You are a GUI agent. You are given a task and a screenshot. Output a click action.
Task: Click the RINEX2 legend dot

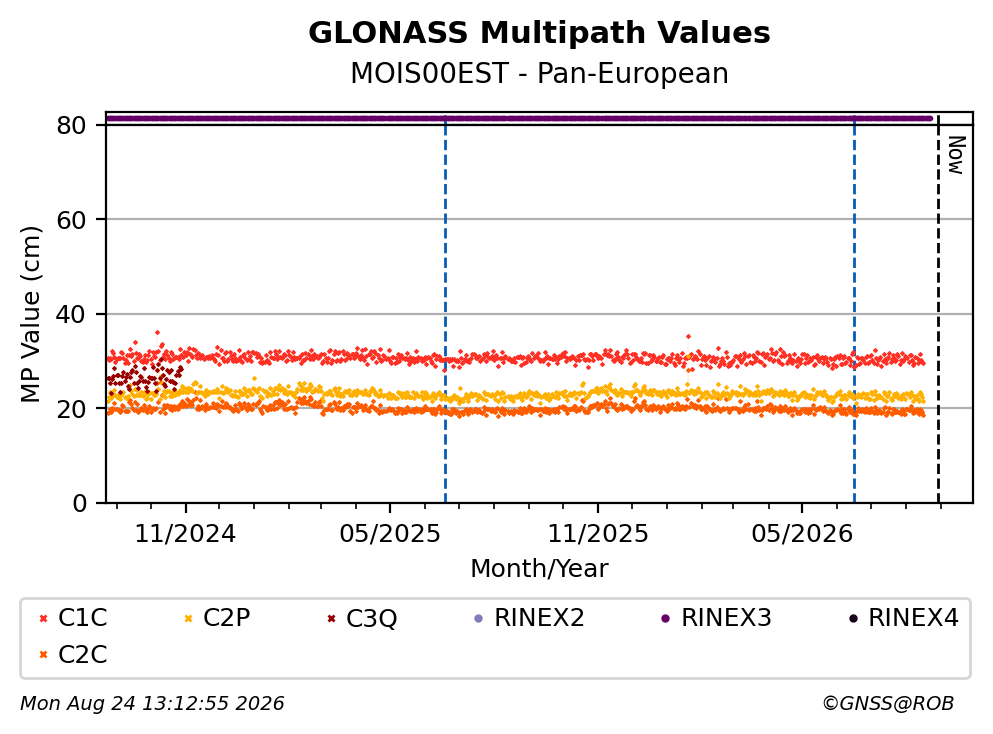click(479, 618)
